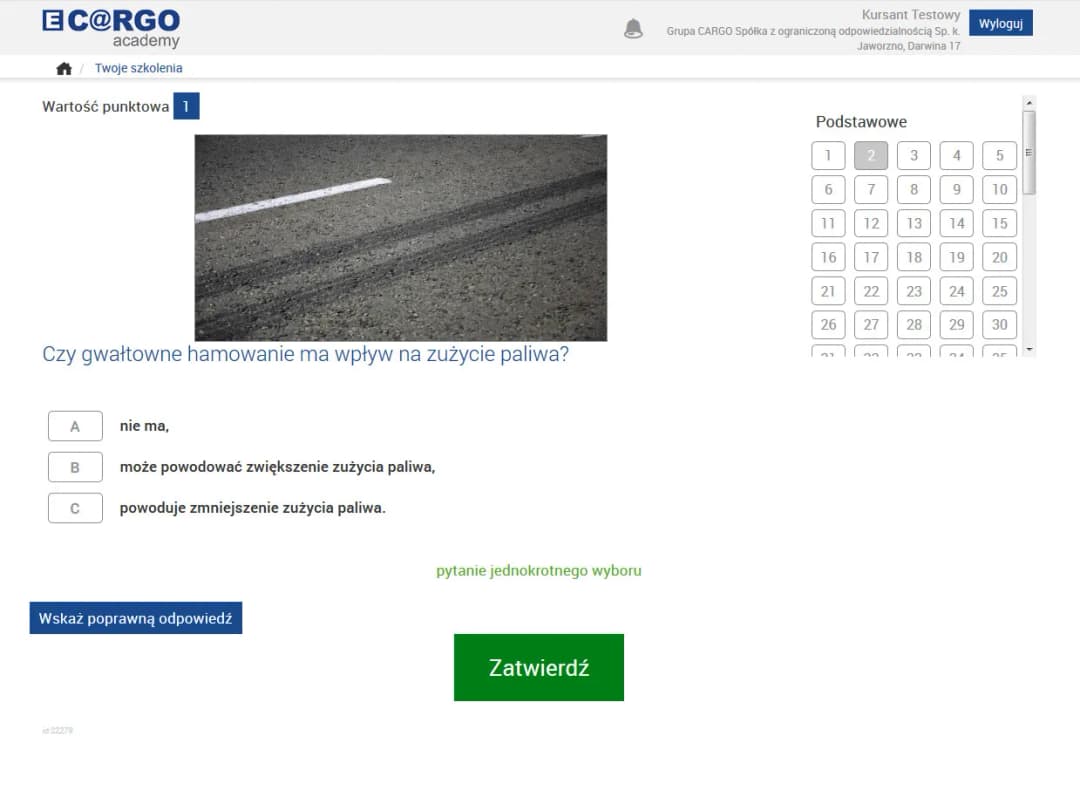Select question 25 in question panel
The height and width of the screenshot is (791, 1080).
point(1000,291)
